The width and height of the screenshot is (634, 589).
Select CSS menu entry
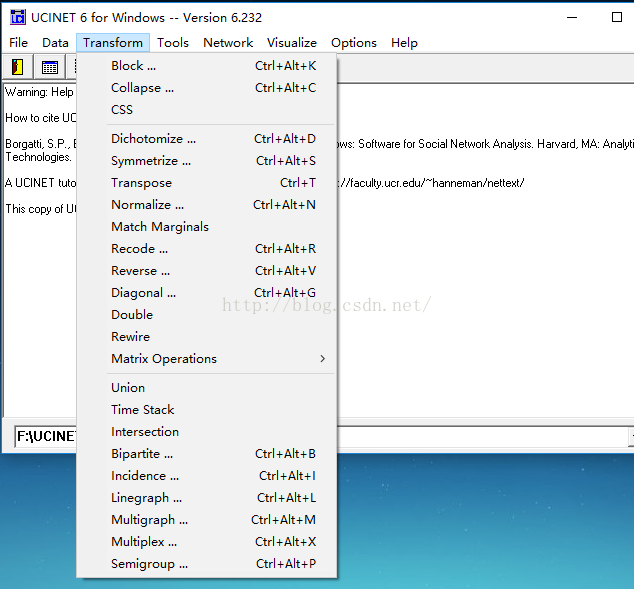tap(206, 110)
